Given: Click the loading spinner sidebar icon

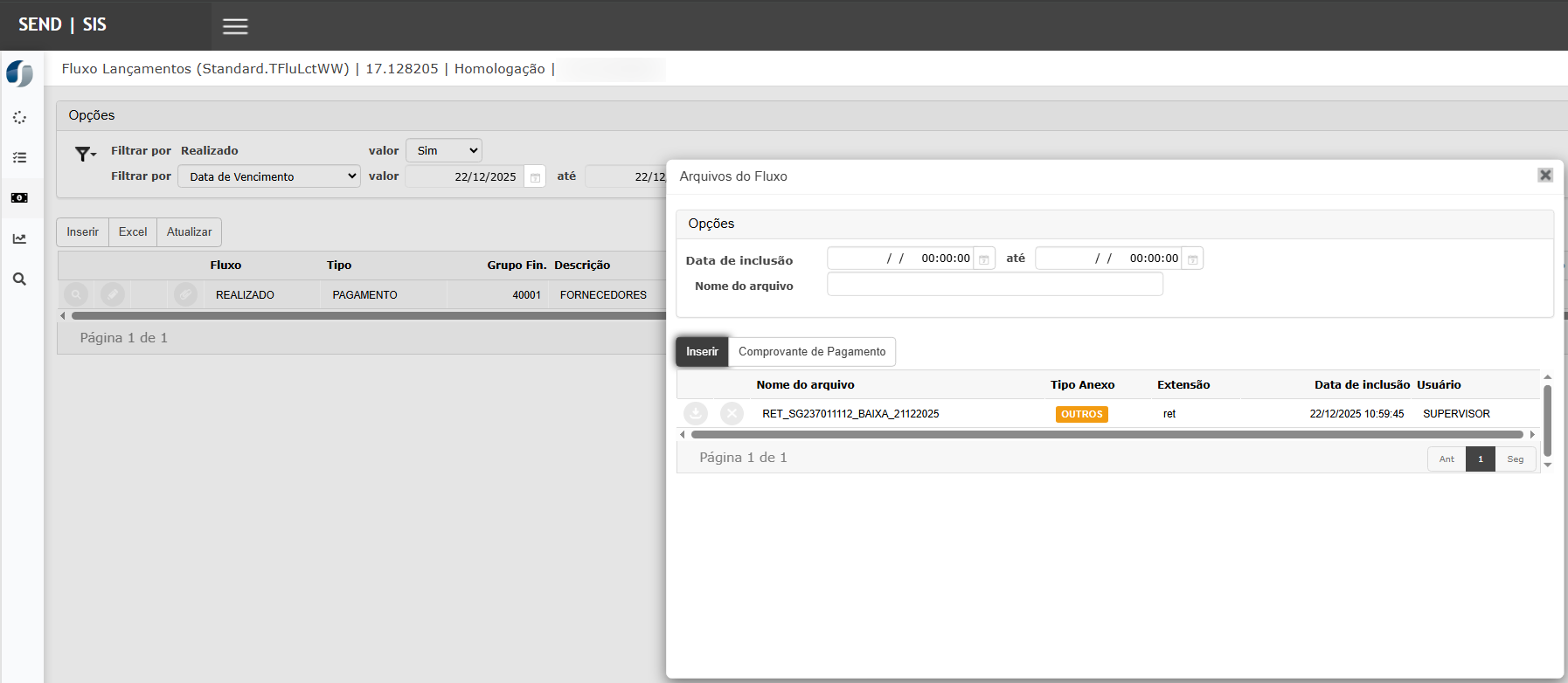Looking at the screenshot, I should pyautogui.click(x=19, y=118).
